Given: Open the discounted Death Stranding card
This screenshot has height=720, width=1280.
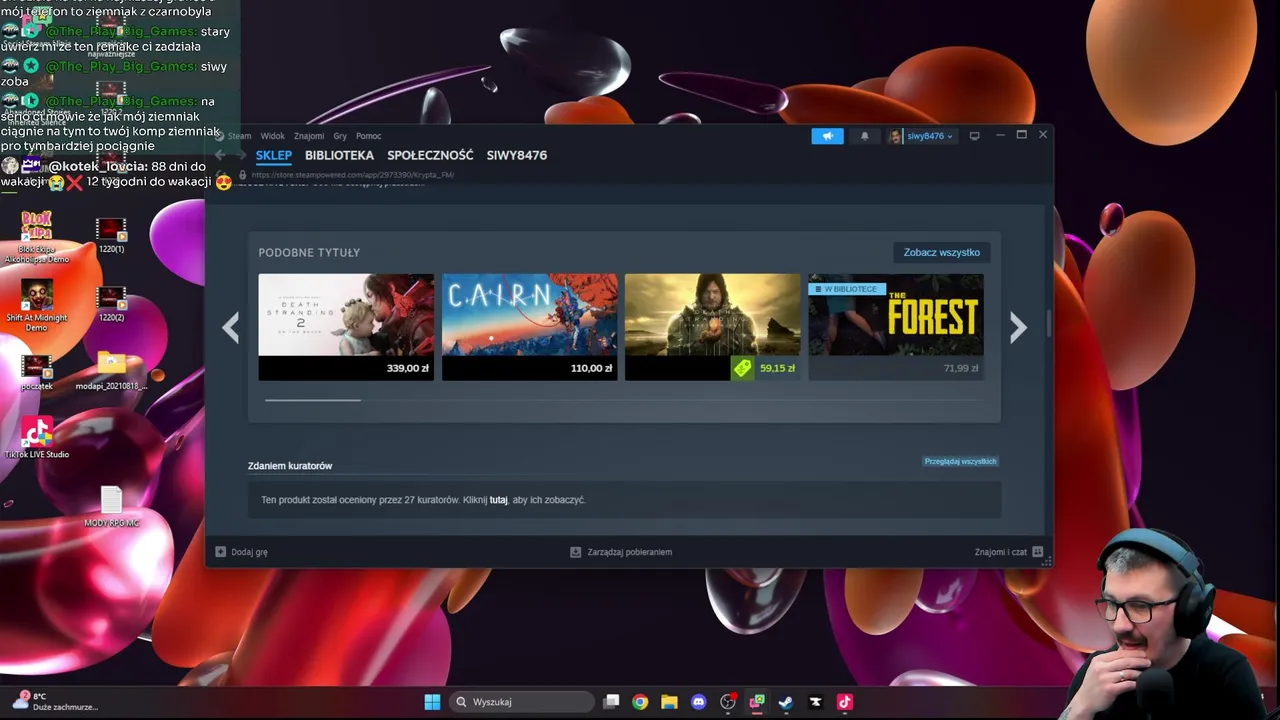Looking at the screenshot, I should [712, 327].
